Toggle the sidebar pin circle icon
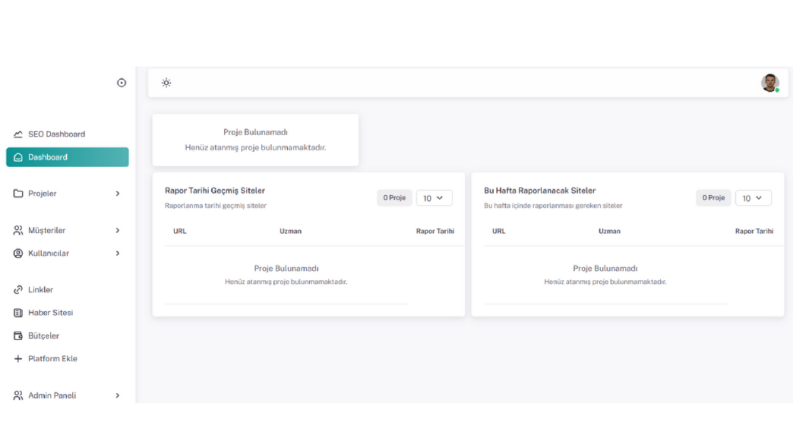The image size is (793, 446). point(121,82)
